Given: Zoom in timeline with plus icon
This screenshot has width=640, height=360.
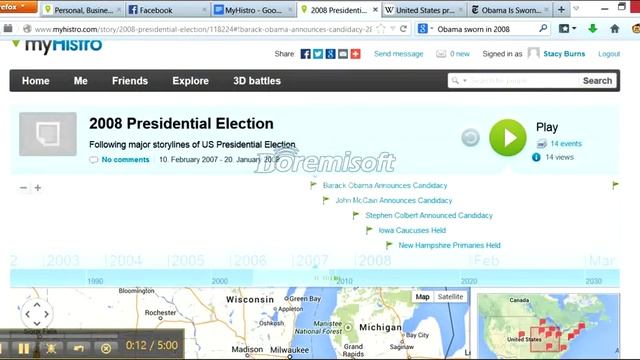Looking at the screenshot, I should [x=38, y=188].
